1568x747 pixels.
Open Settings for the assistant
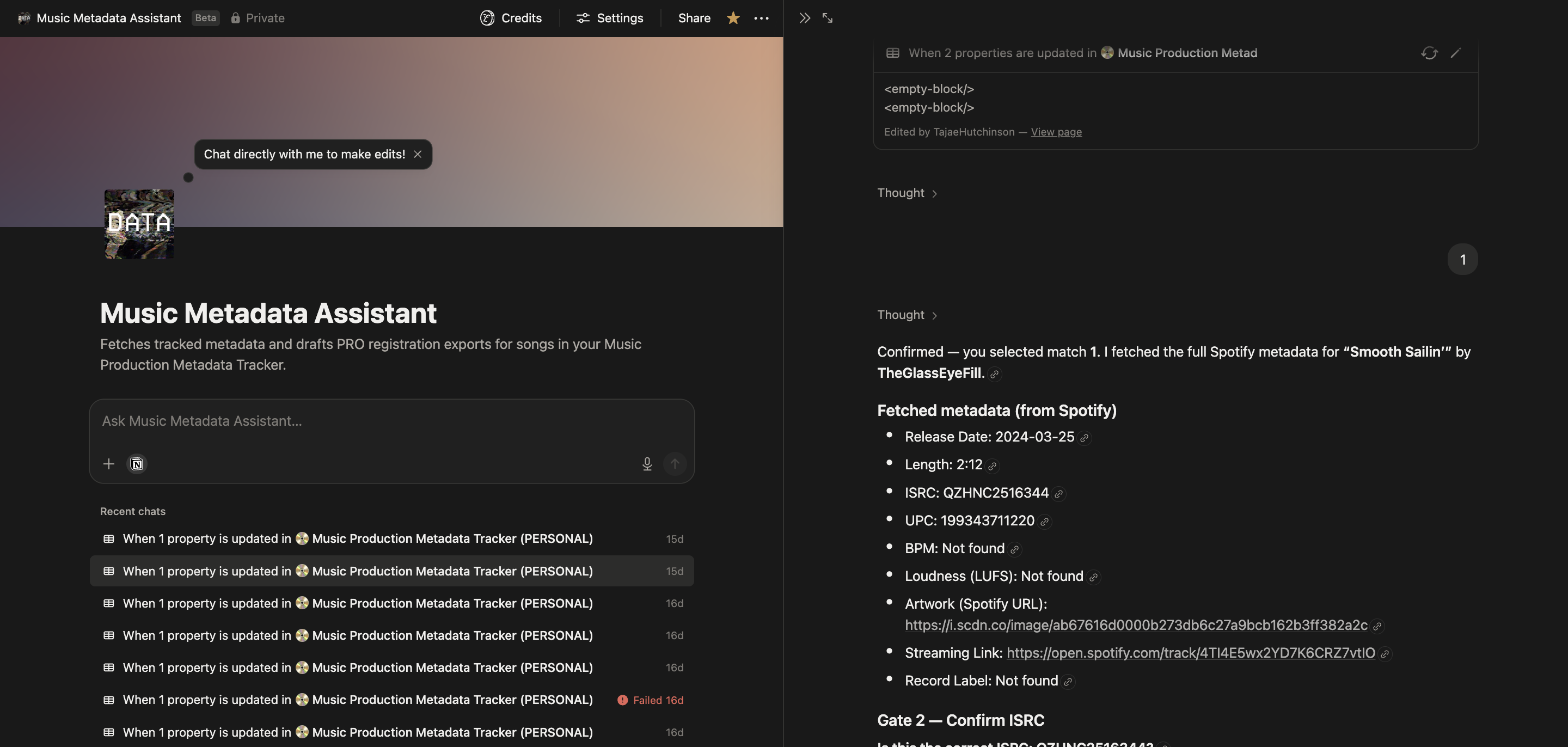(x=609, y=19)
